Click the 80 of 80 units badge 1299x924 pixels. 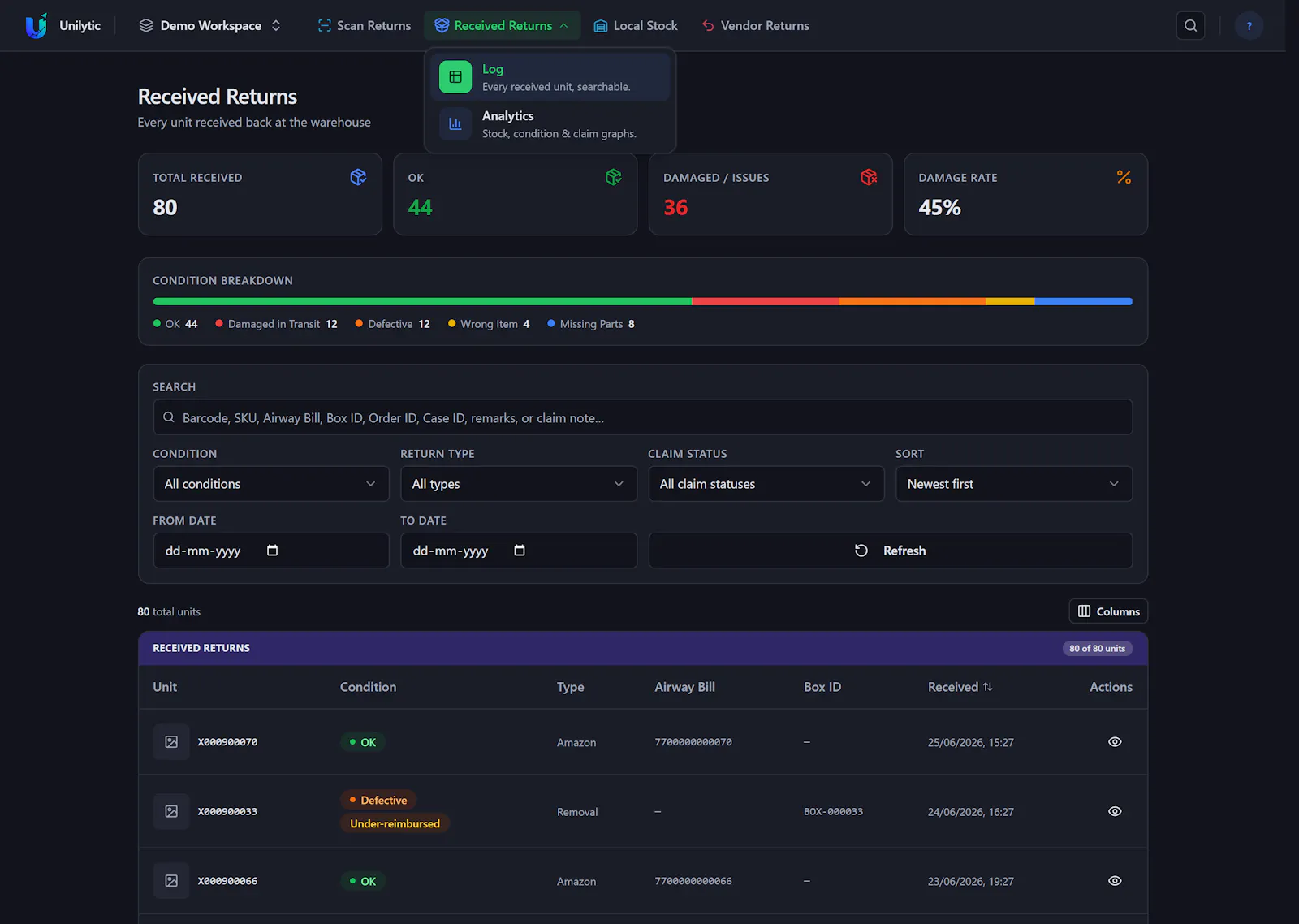pyautogui.click(x=1097, y=648)
